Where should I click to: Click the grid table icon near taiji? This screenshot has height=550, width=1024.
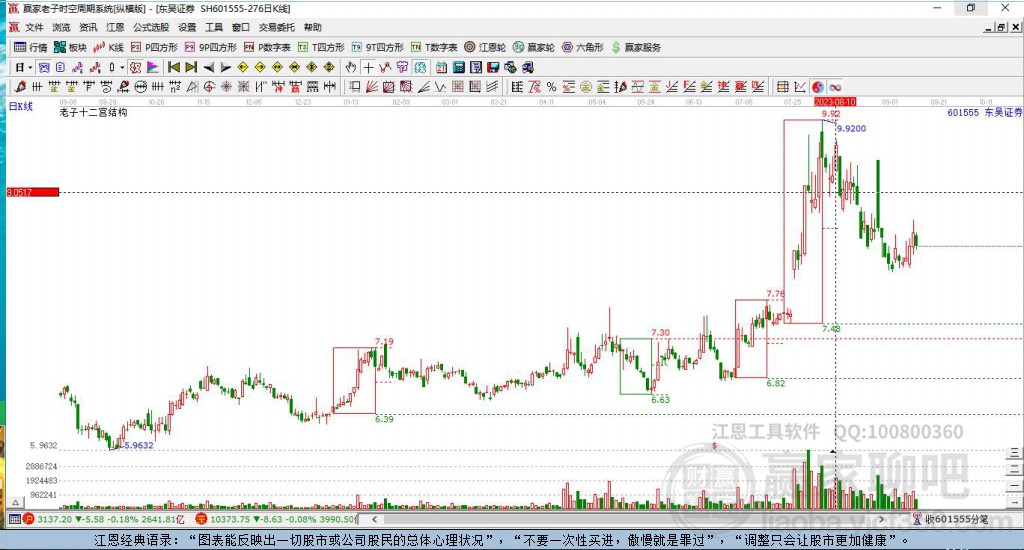[783, 87]
